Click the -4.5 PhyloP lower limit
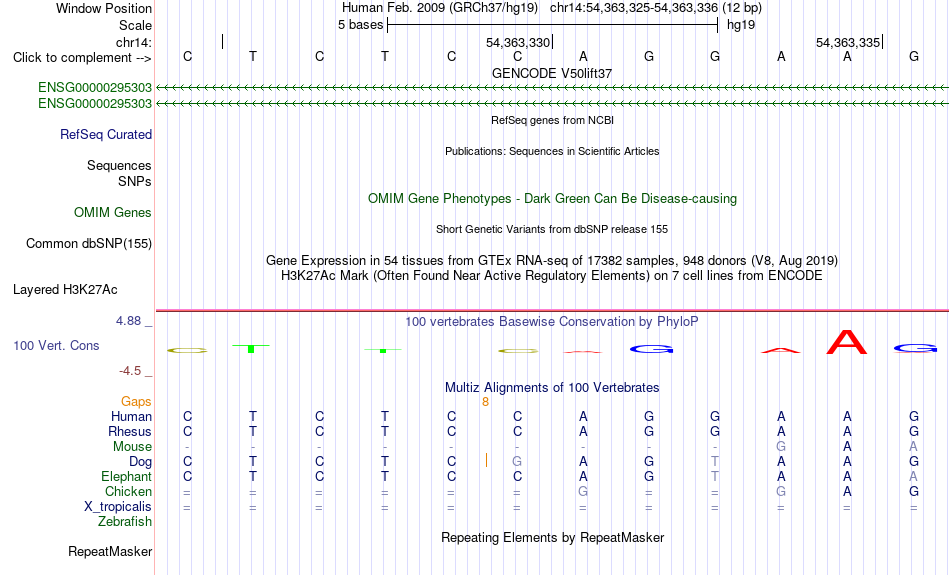Screen dimensions: 950x575 point(130,371)
